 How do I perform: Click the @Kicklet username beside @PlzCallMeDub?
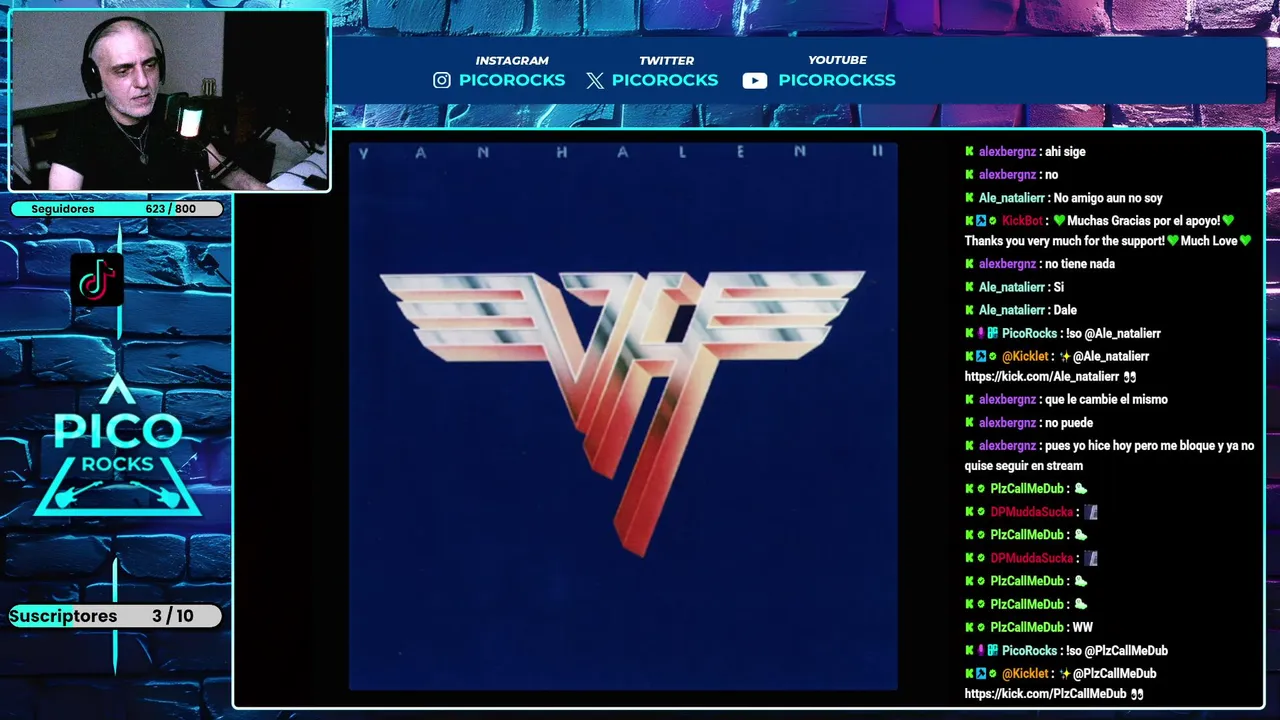click(x=1025, y=673)
